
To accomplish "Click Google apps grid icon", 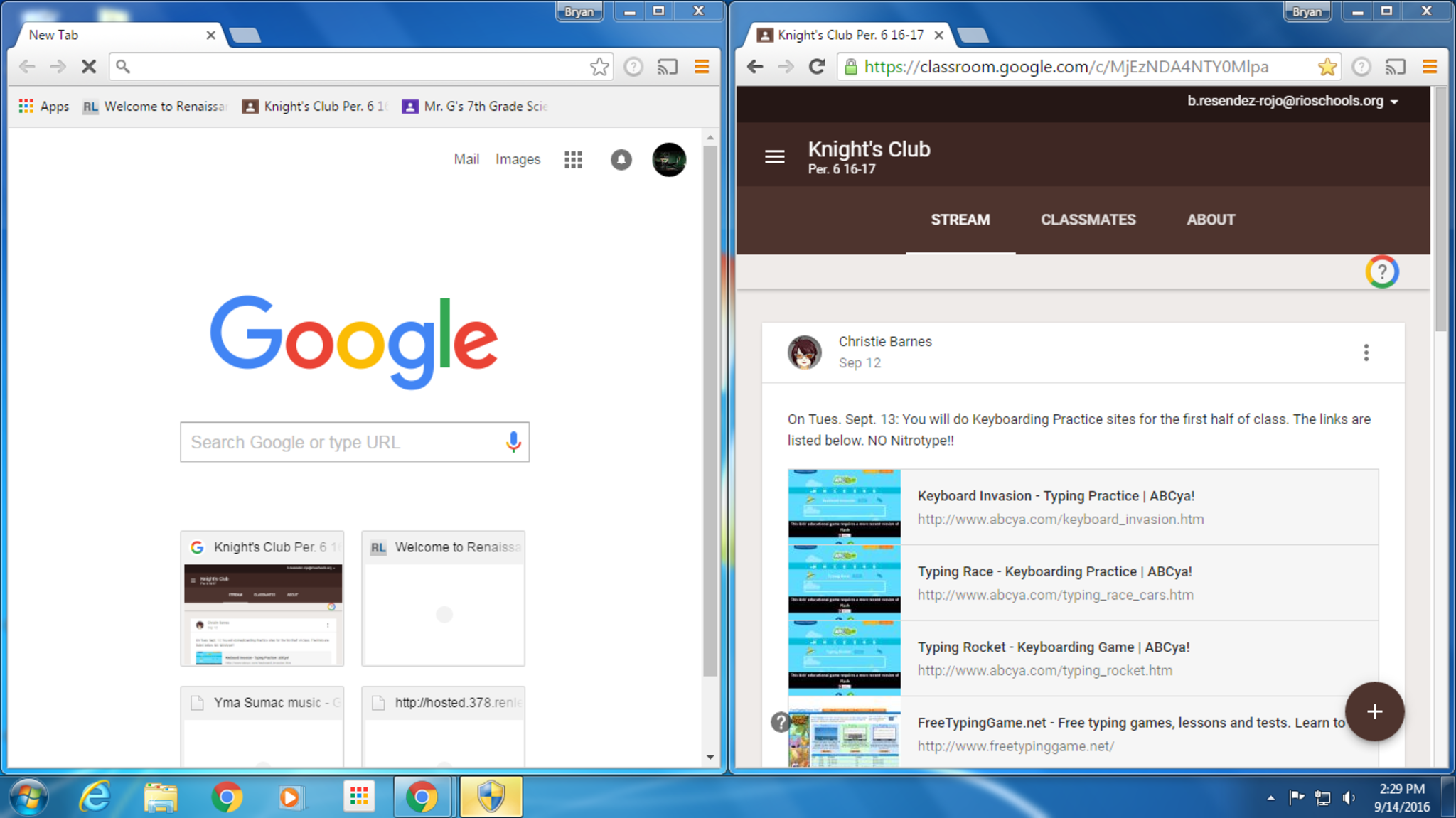I will click(x=573, y=159).
